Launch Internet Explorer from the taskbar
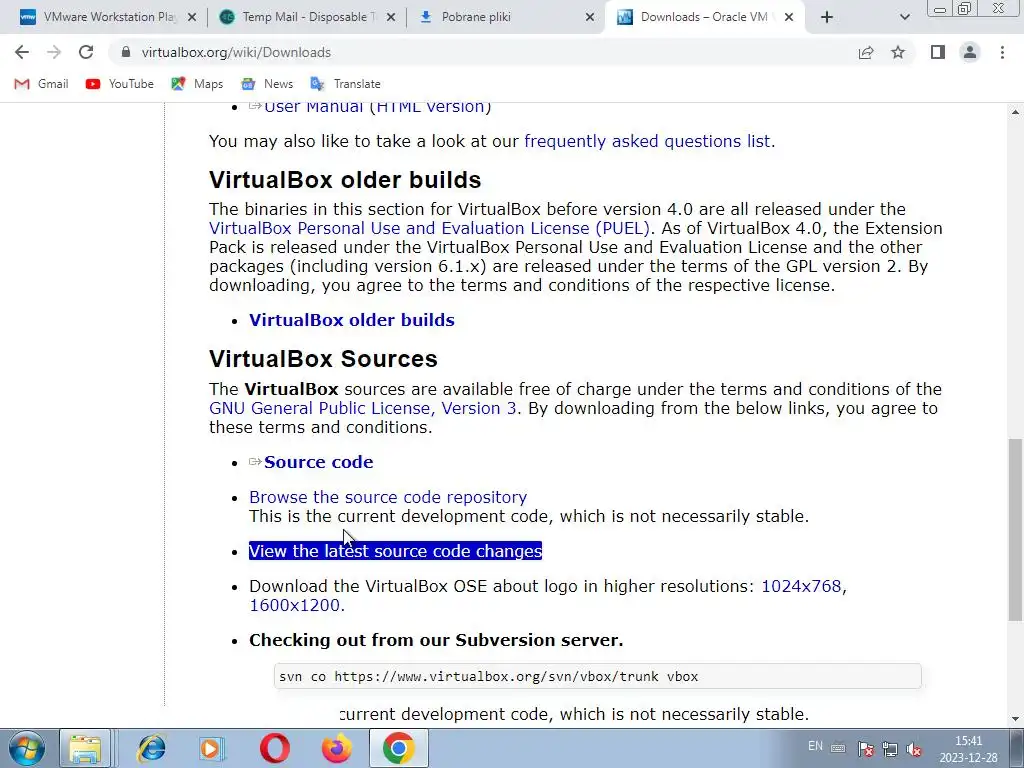Viewport: 1024px width, 768px height. (x=152, y=748)
